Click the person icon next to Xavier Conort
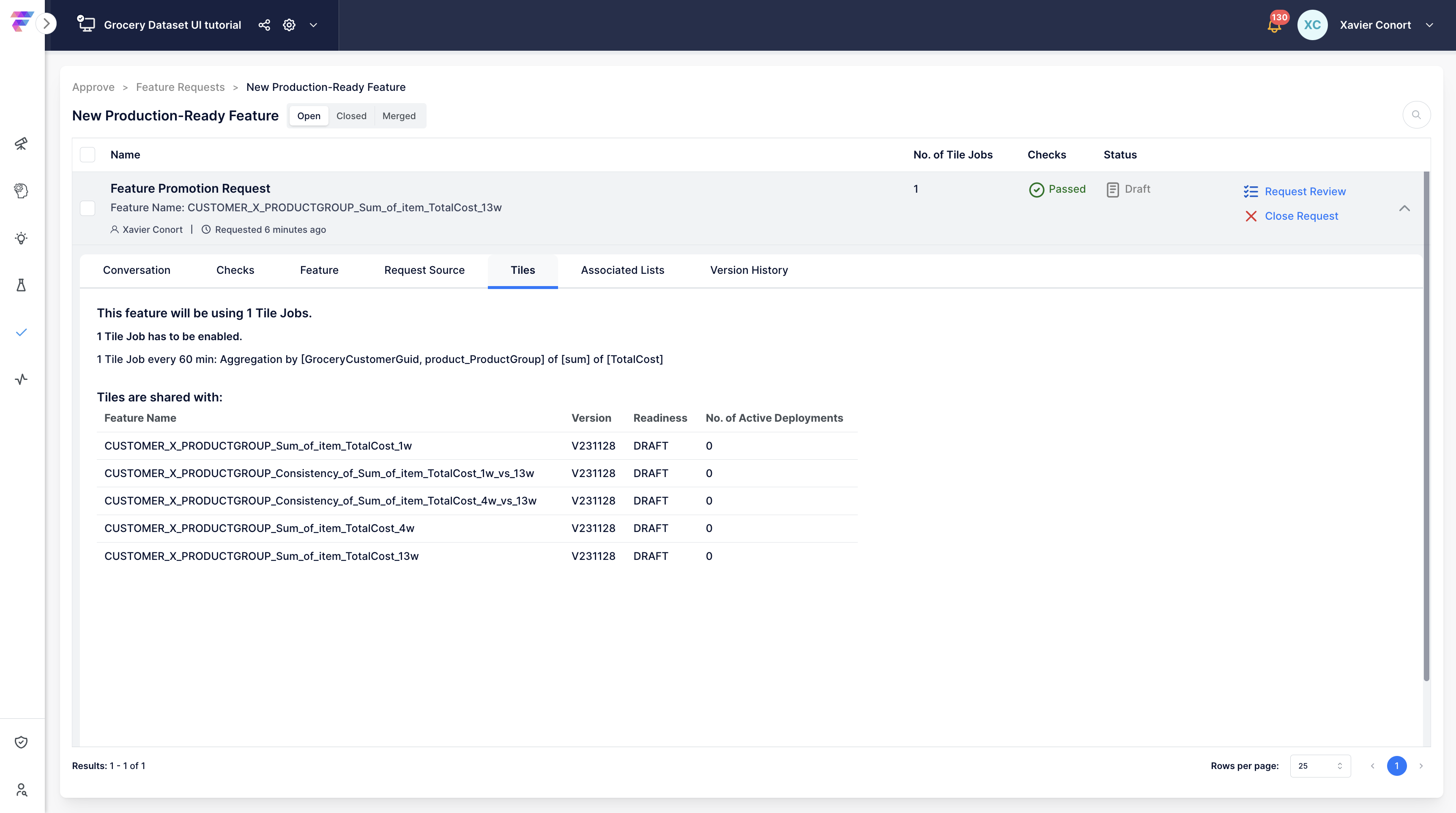 click(114, 229)
